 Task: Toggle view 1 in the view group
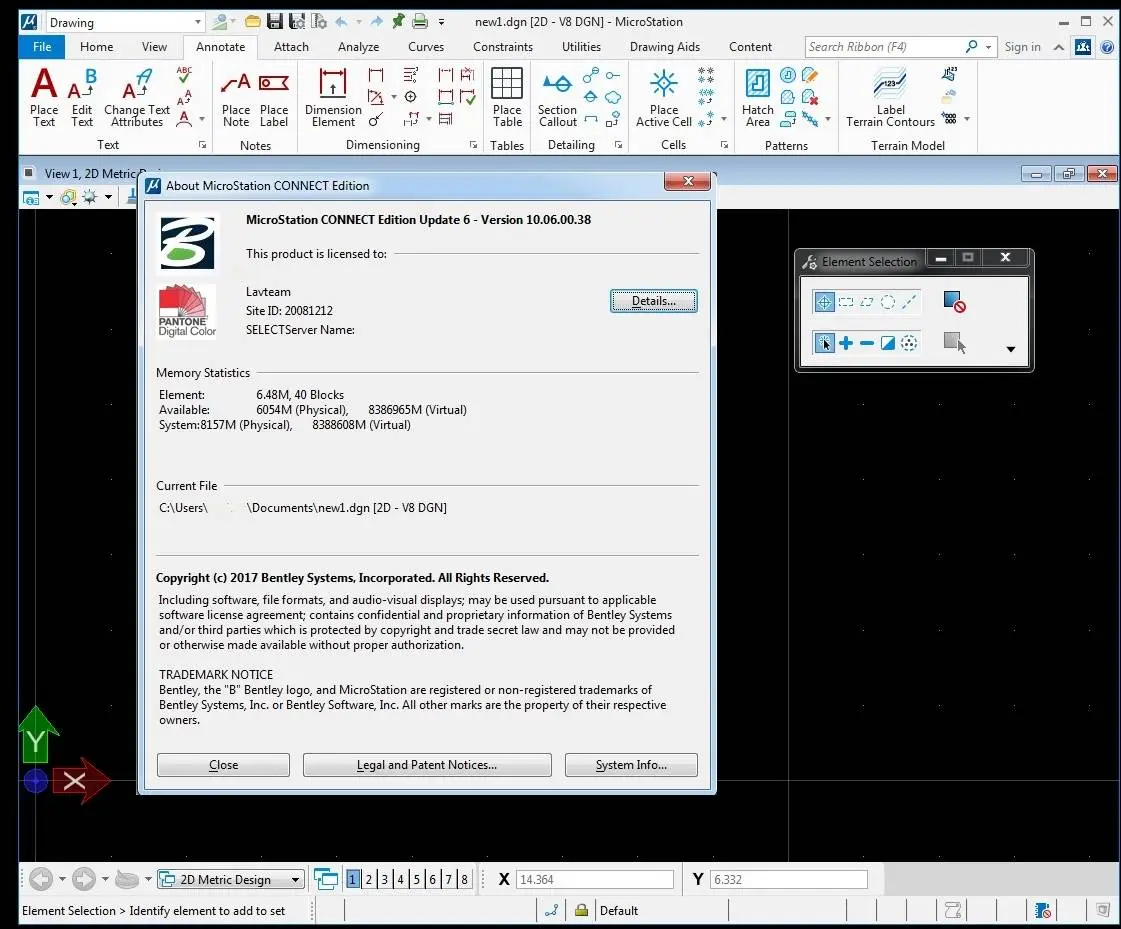352,879
